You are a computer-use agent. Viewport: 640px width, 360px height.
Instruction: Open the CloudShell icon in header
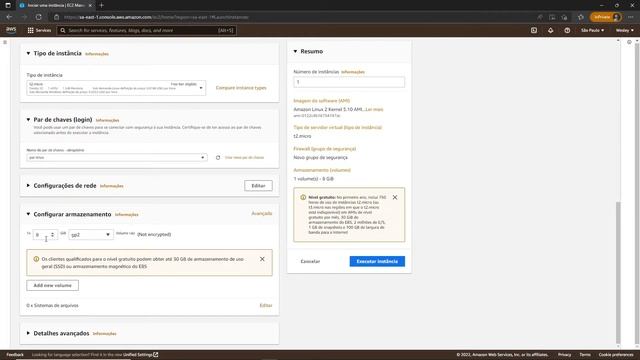(533, 30)
